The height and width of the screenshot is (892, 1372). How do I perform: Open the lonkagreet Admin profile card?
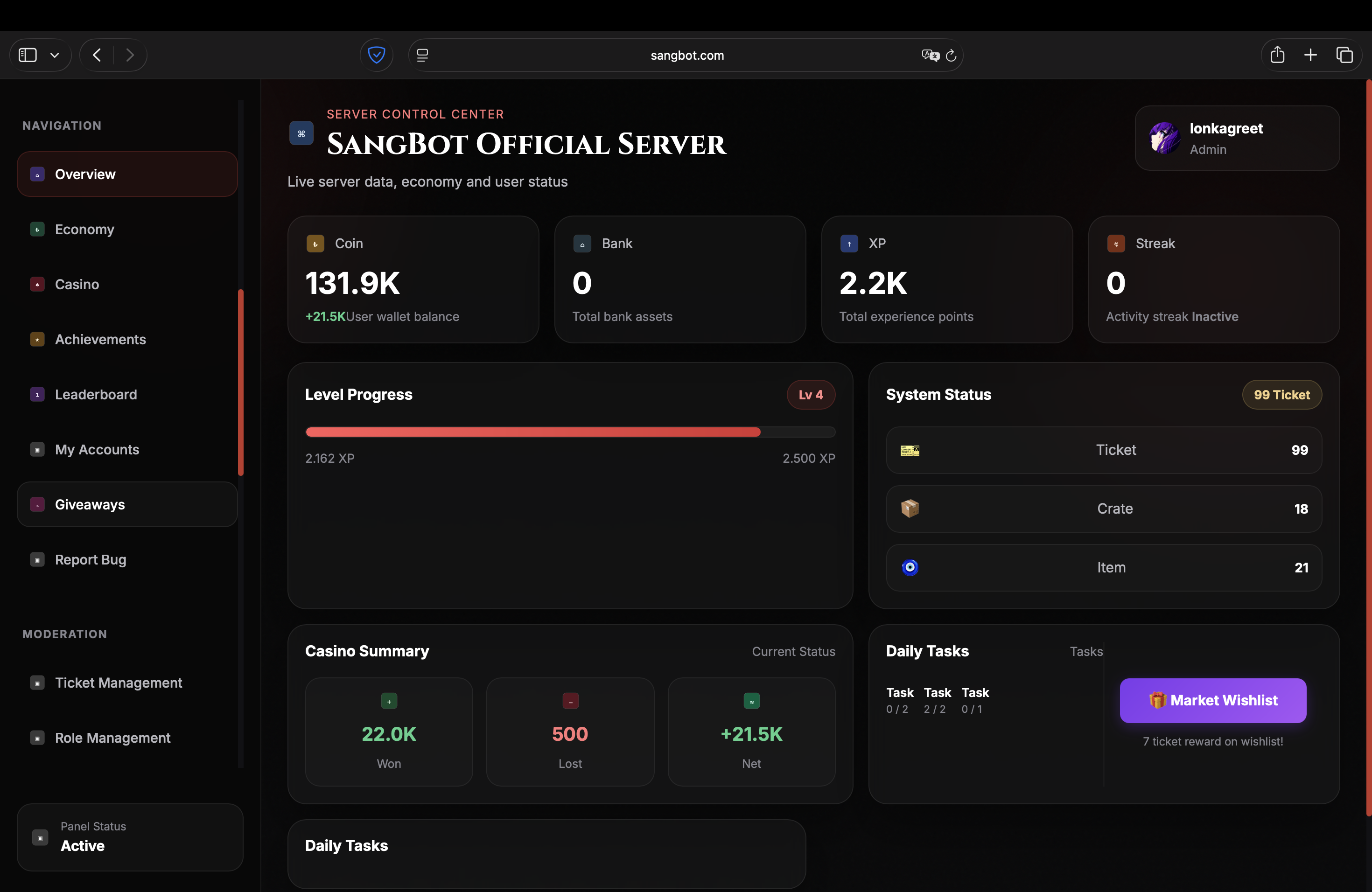[1237, 138]
